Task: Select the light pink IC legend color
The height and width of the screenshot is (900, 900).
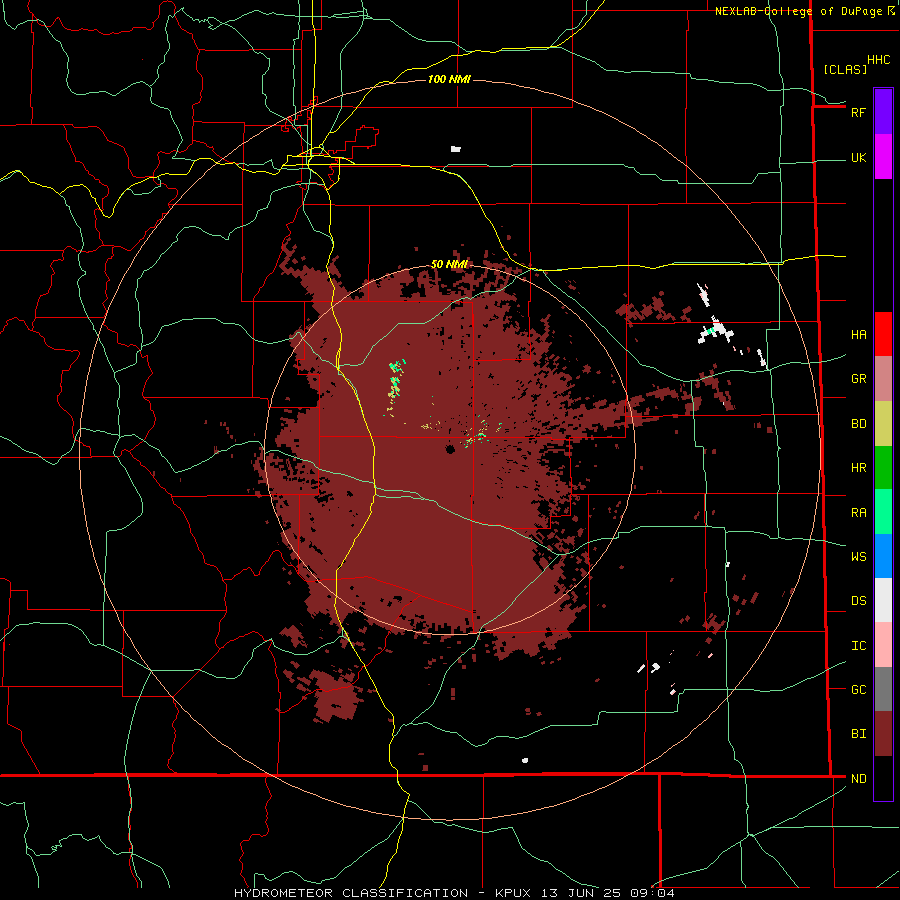Action: [883, 645]
